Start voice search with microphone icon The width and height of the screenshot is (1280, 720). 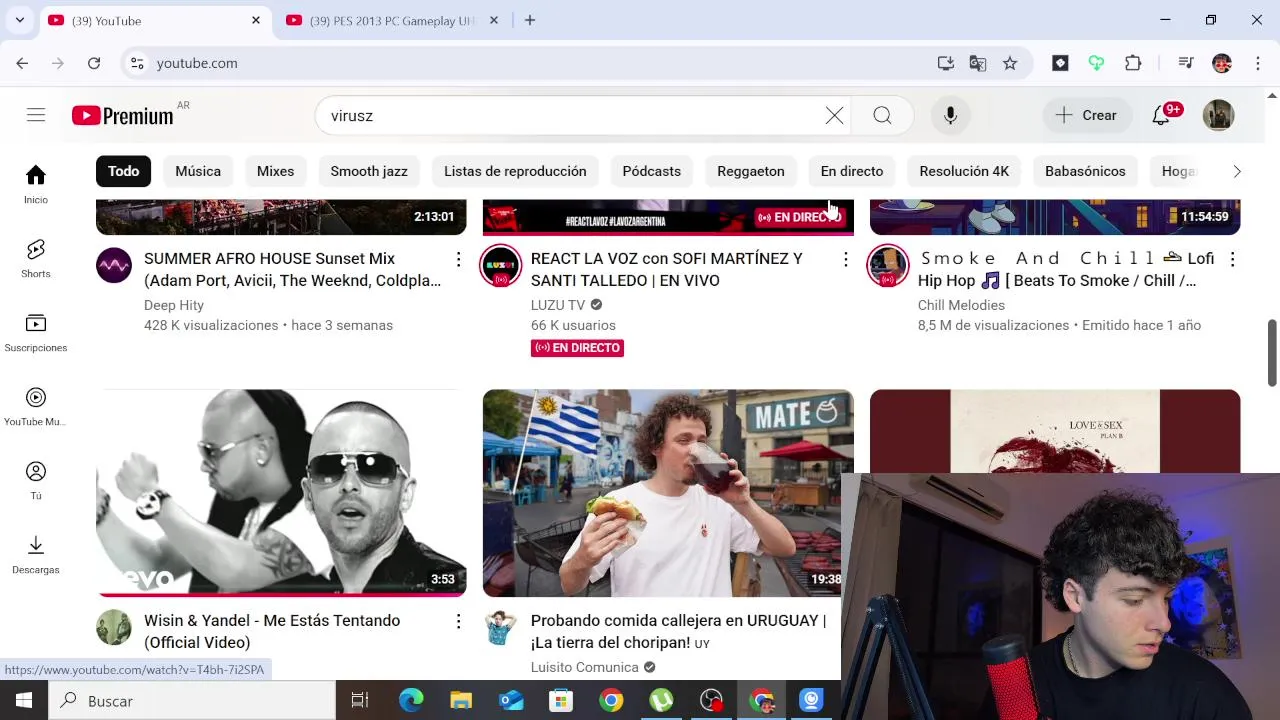point(950,116)
